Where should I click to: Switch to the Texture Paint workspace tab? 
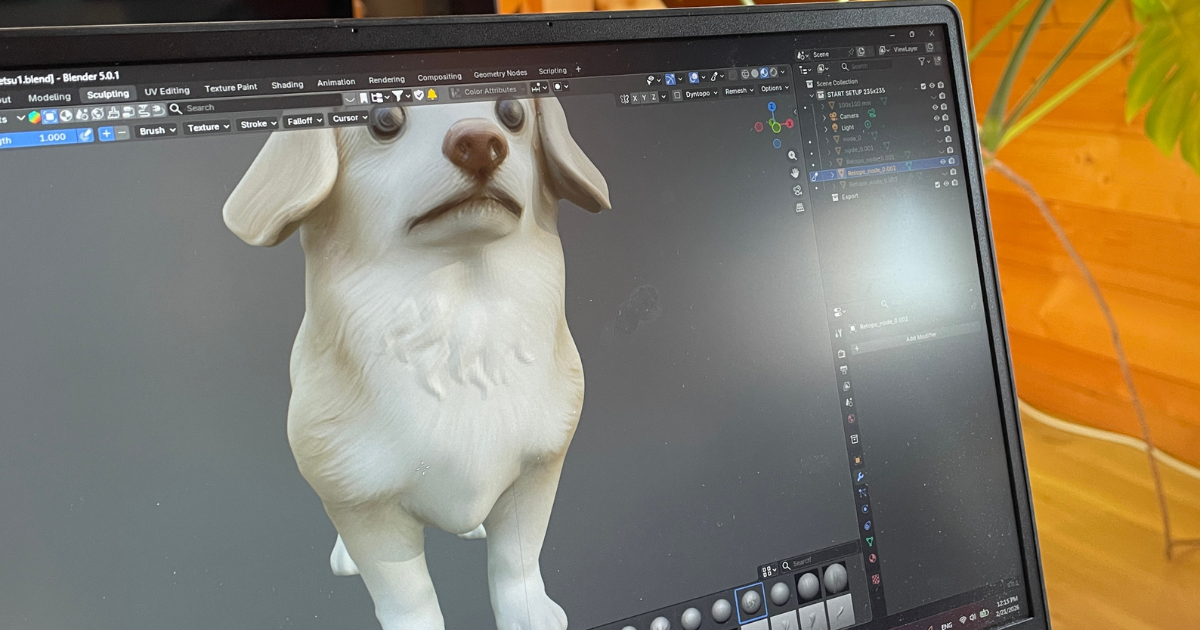(231, 88)
